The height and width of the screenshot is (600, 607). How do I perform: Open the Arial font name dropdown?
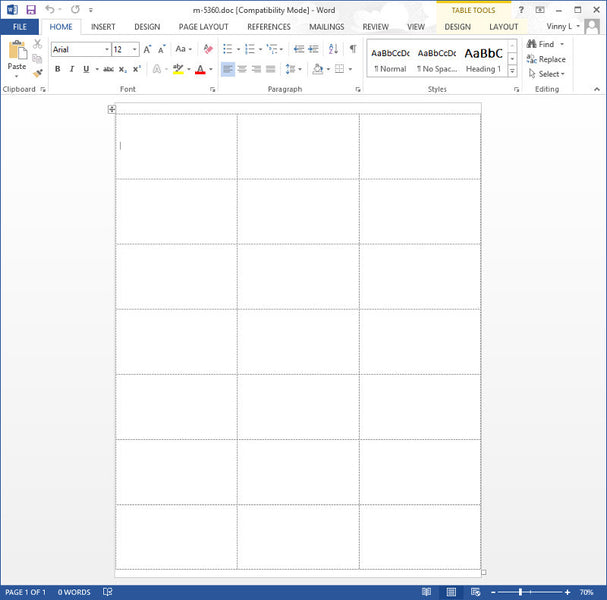pyautogui.click(x=106, y=49)
